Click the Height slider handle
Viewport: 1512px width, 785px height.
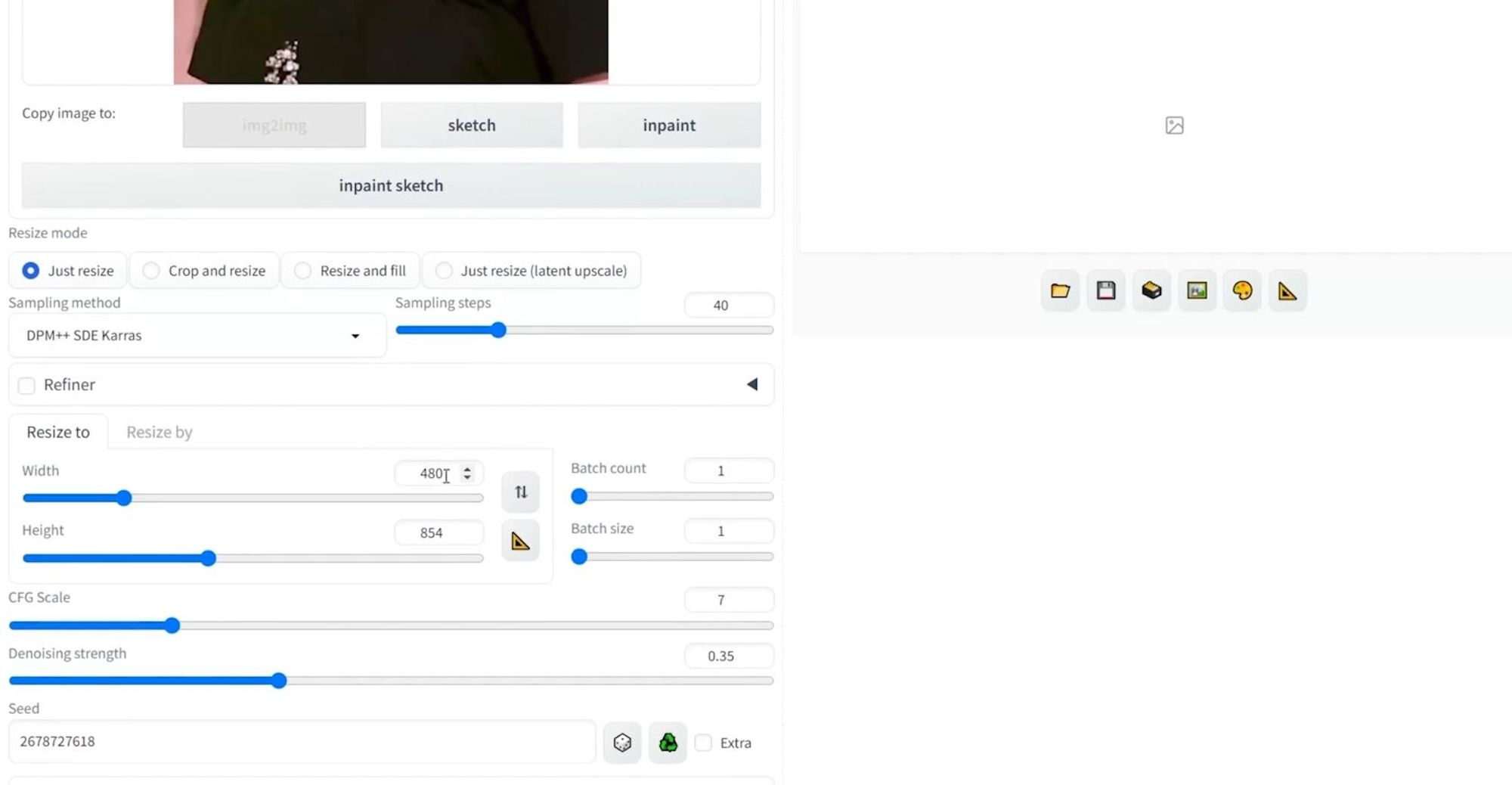tap(209, 558)
